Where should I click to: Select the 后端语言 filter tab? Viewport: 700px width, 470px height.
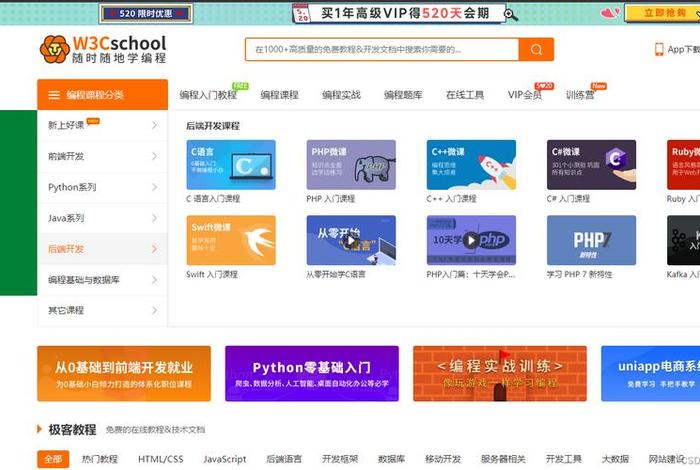(x=284, y=459)
